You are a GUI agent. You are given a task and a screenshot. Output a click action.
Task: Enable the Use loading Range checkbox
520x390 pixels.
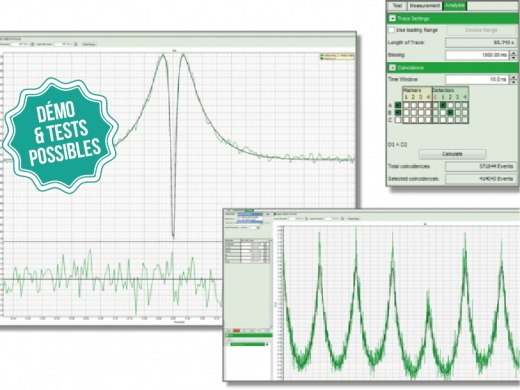pos(392,30)
